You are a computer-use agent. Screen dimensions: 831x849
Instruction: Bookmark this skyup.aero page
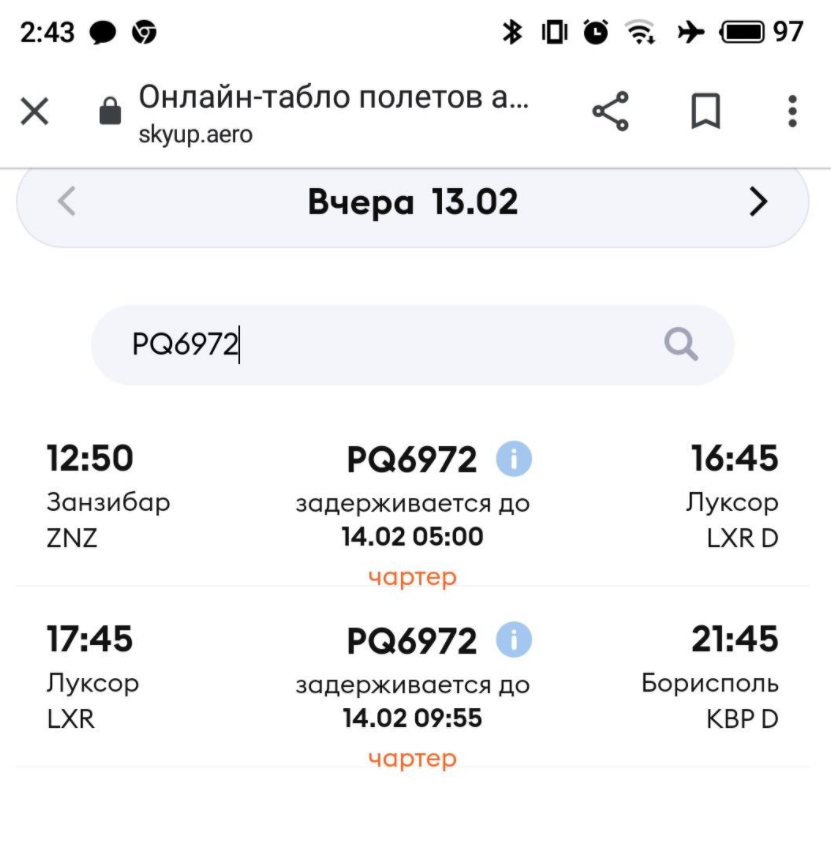coord(706,111)
